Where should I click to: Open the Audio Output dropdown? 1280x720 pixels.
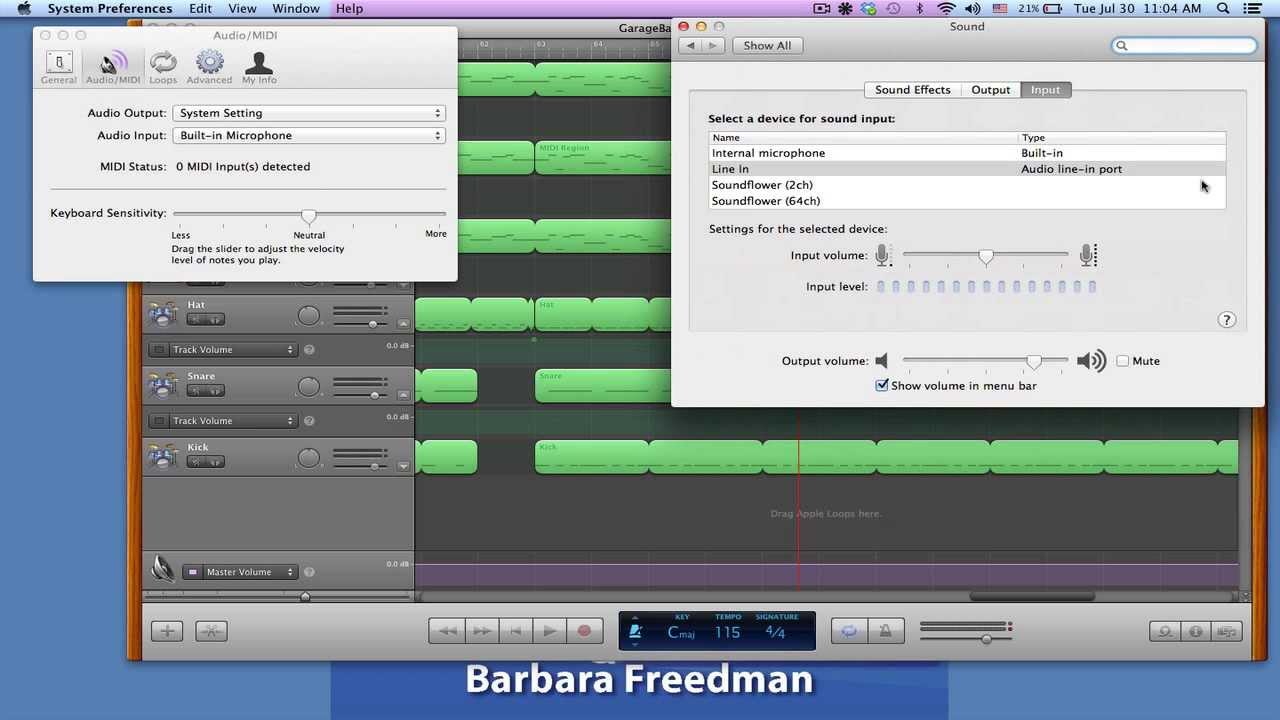pyautogui.click(x=309, y=113)
